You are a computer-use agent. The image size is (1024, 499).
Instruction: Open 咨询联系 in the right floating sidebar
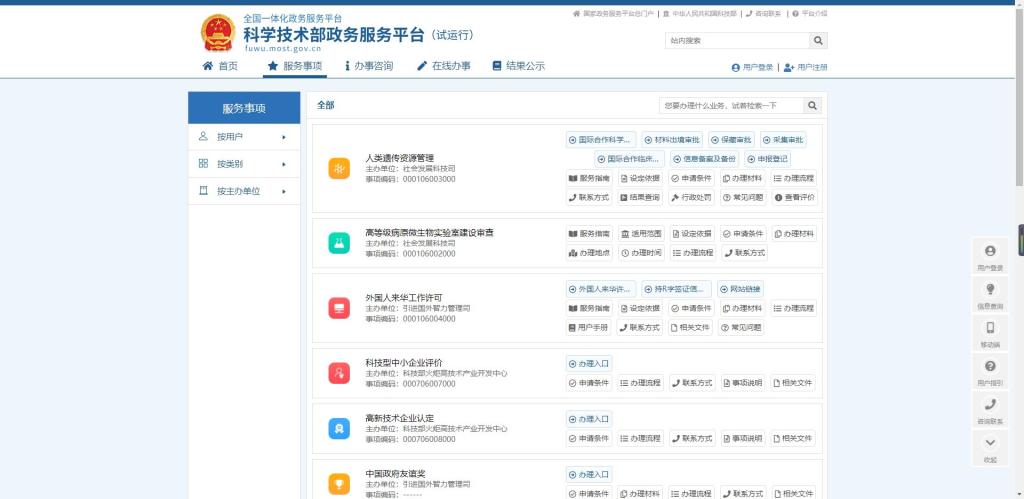pyautogui.click(x=990, y=409)
